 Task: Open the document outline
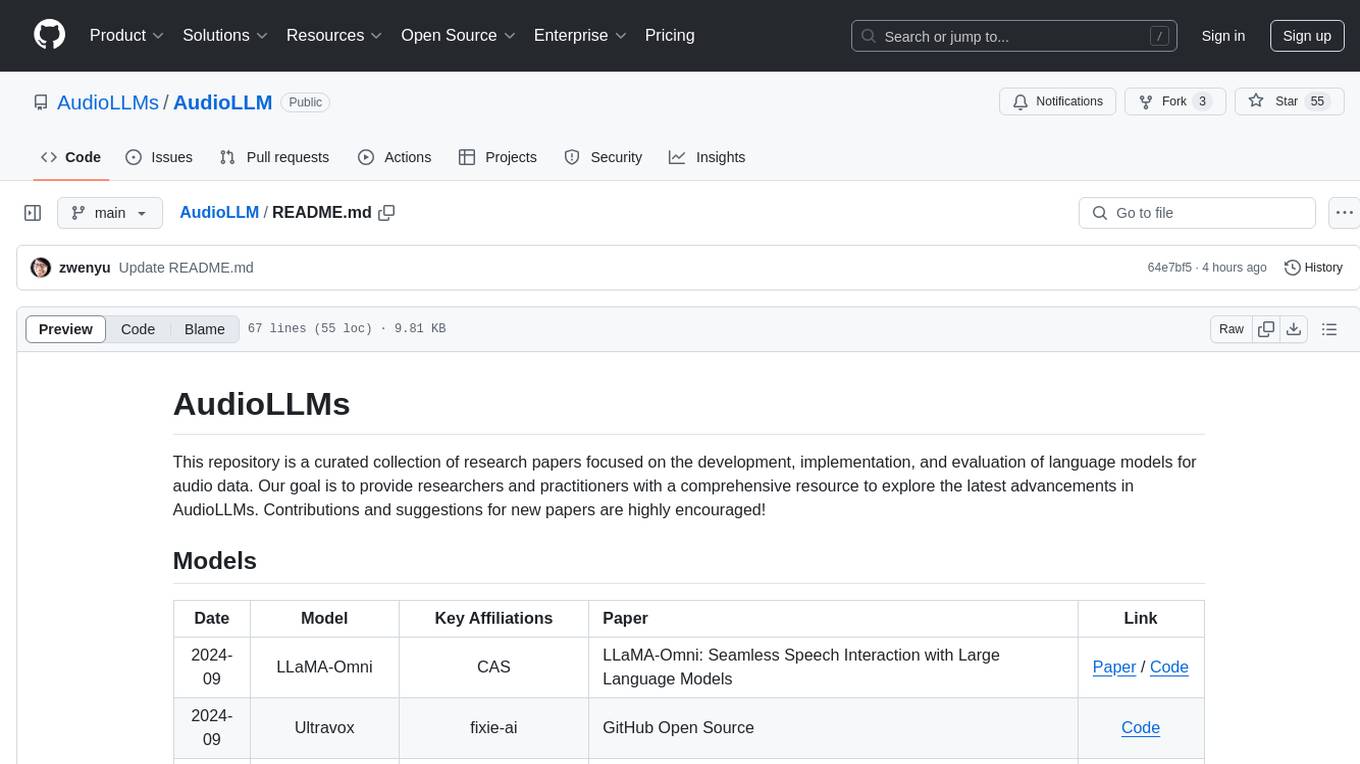1329,329
